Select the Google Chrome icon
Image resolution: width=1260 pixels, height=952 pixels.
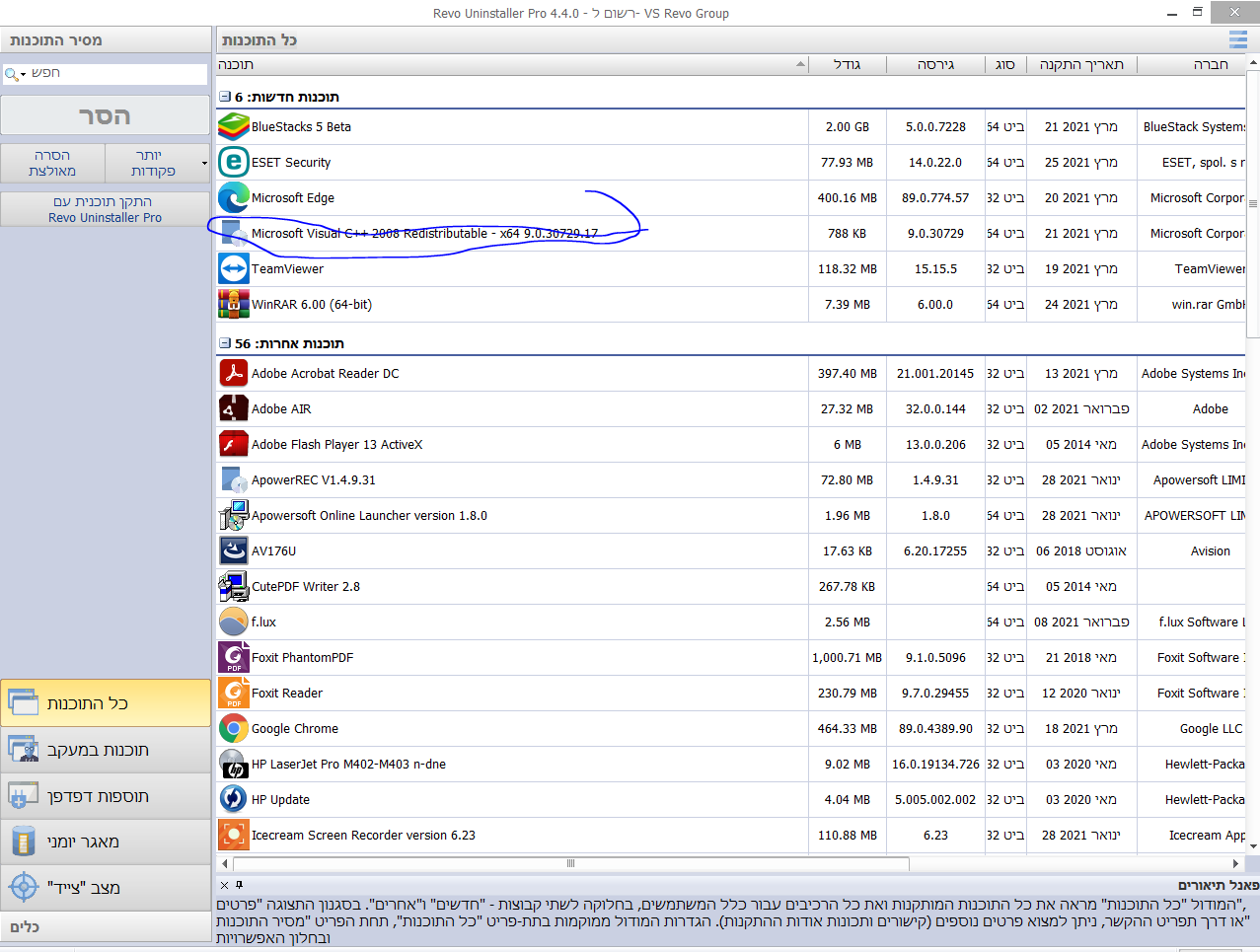coord(234,728)
